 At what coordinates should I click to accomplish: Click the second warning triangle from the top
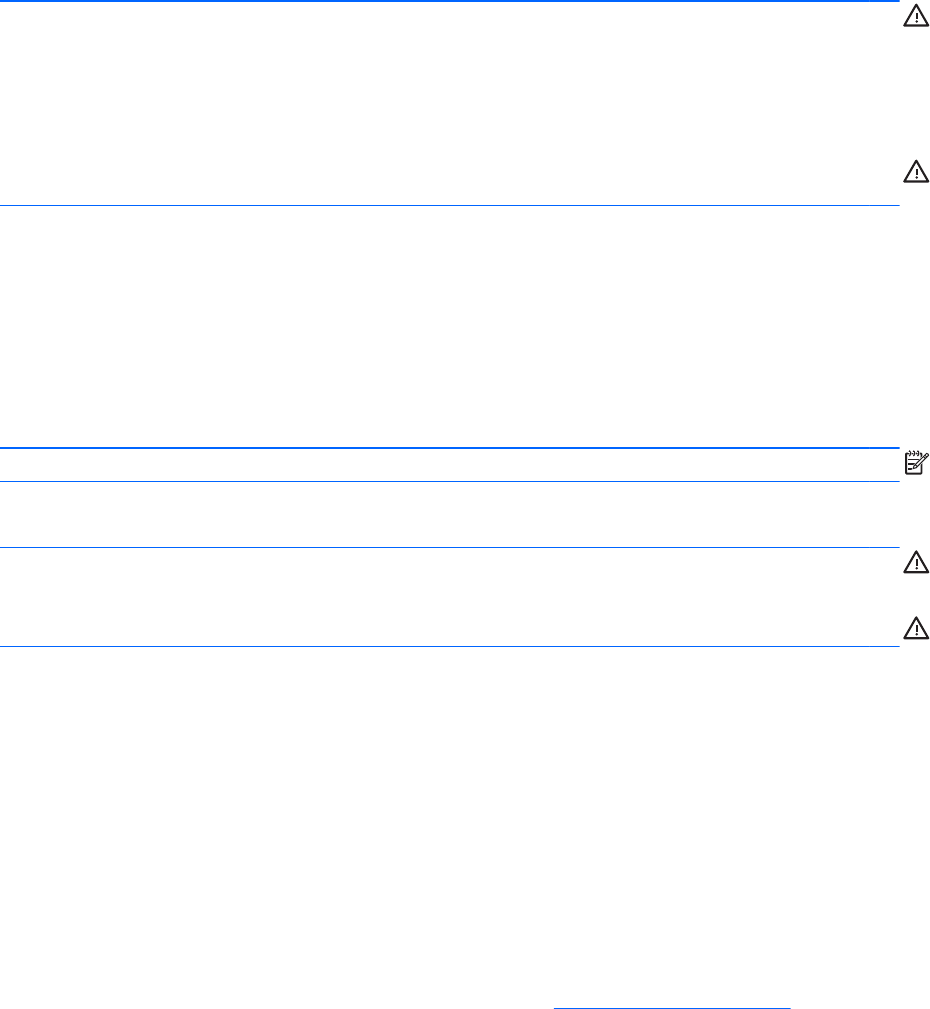pyautogui.click(x=915, y=172)
